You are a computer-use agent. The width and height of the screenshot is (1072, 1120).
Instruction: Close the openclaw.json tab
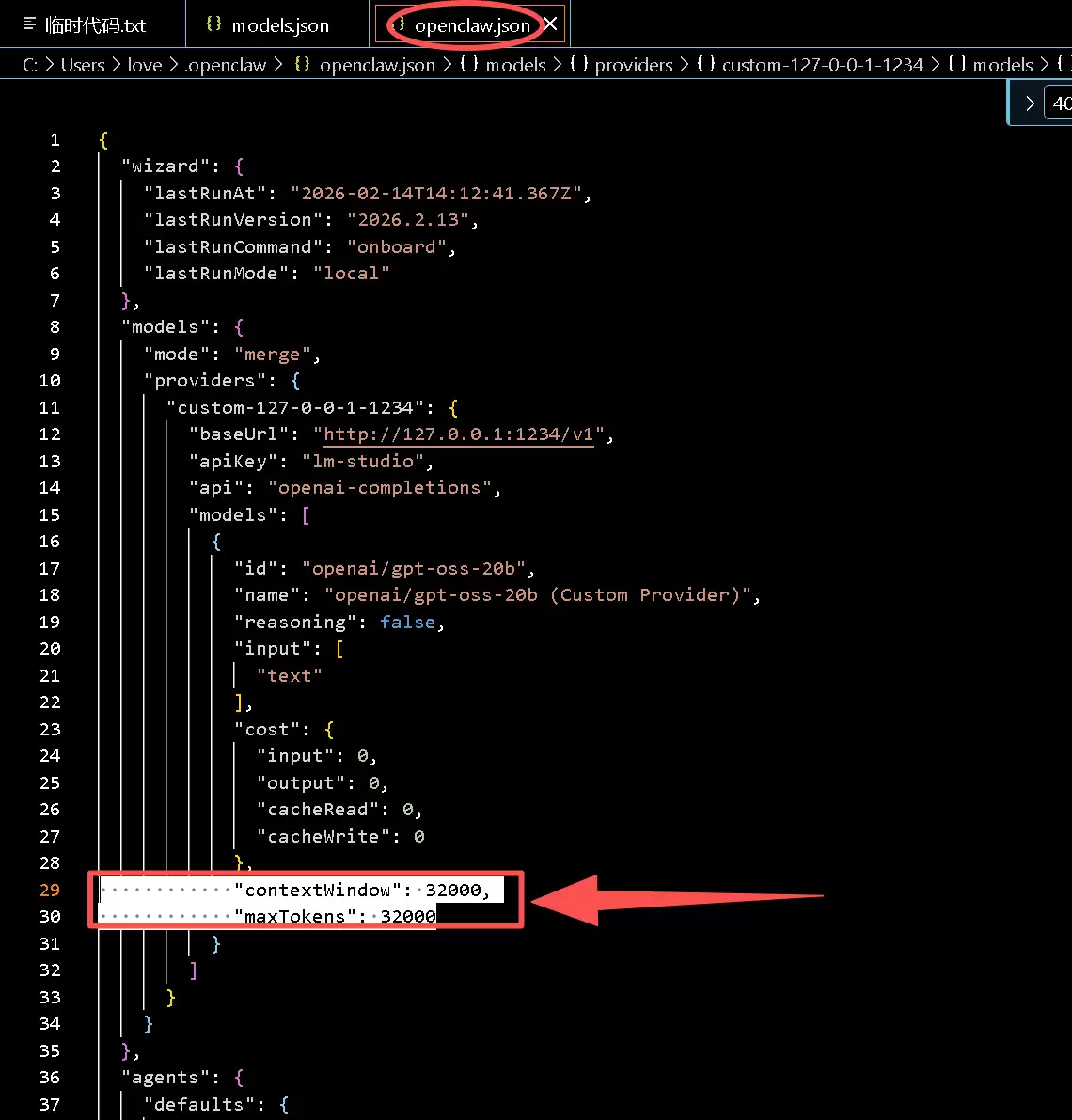[551, 24]
